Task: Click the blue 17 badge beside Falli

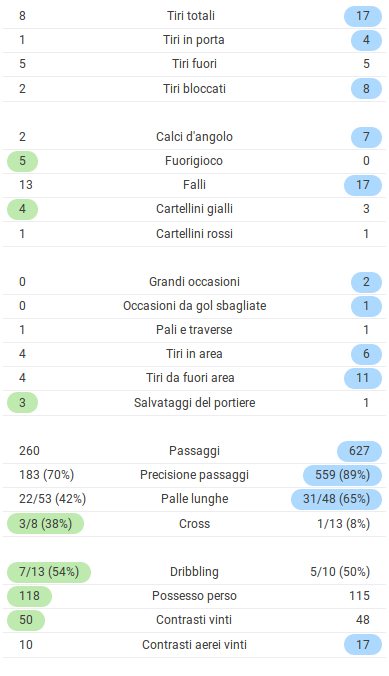Action: (x=363, y=185)
